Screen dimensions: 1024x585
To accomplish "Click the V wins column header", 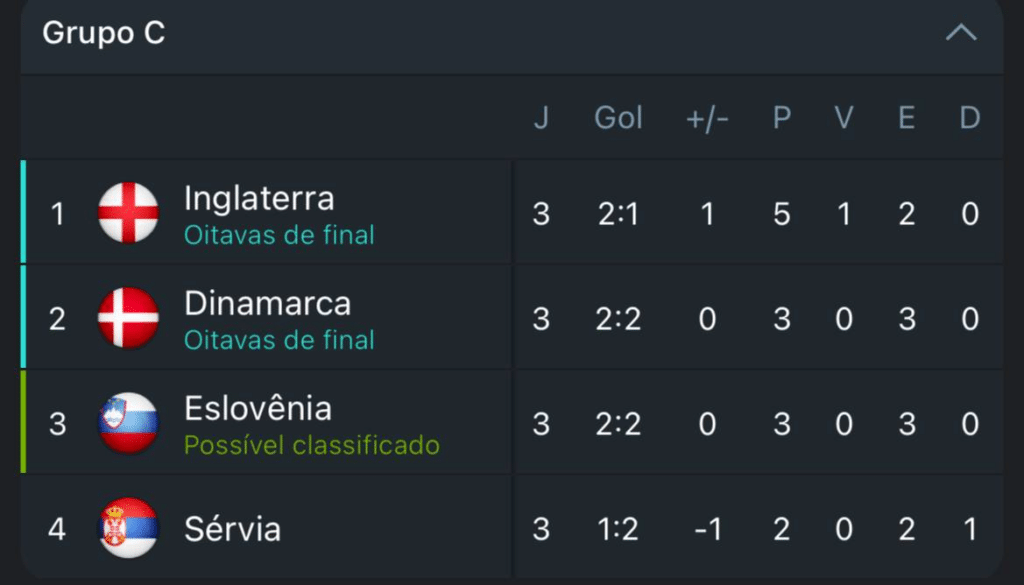I will click(x=844, y=118).
